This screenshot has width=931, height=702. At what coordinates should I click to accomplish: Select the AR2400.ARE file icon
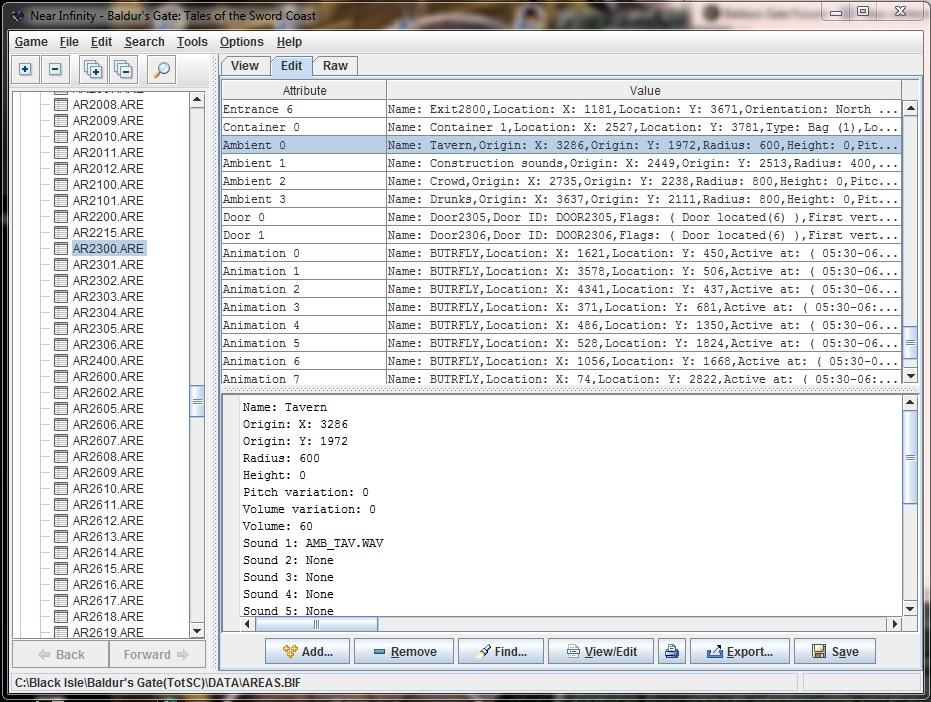coord(61,361)
